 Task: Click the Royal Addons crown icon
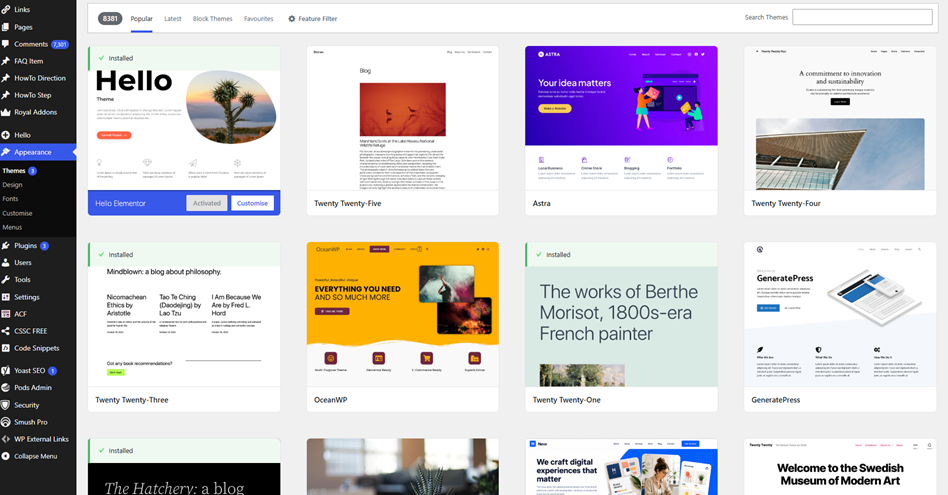click(6, 112)
